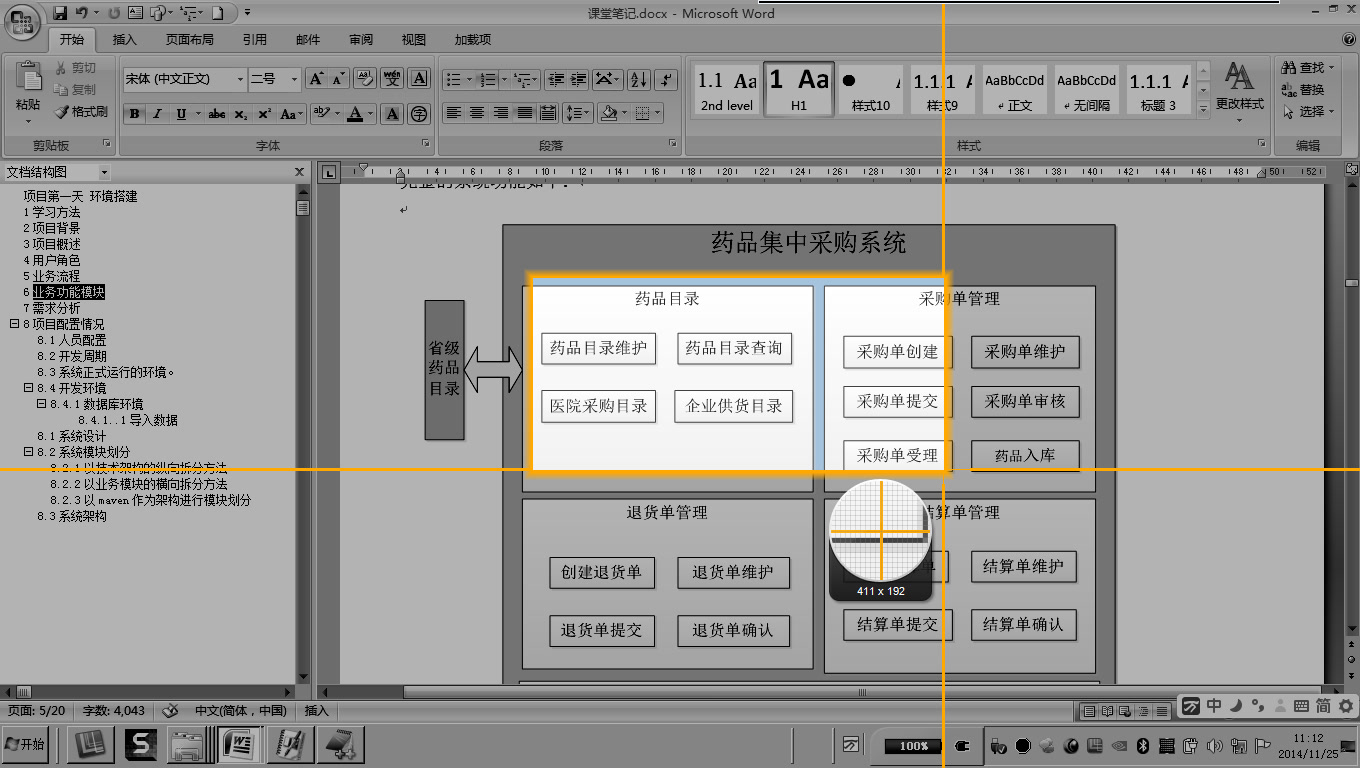The height and width of the screenshot is (768, 1360).
Task: Open the font name dropdown (宋体)
Action: [240, 79]
